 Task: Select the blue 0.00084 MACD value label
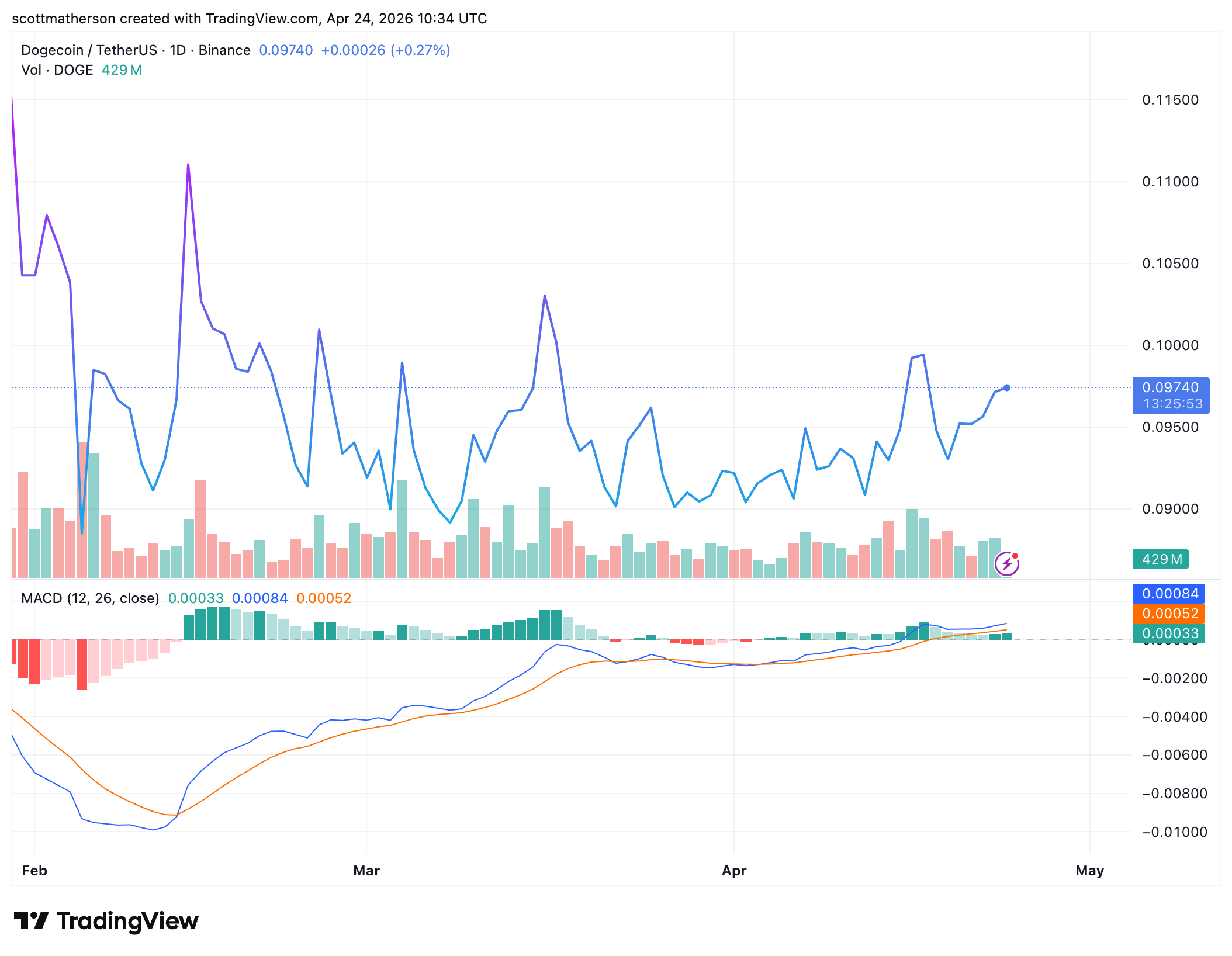click(1168, 594)
